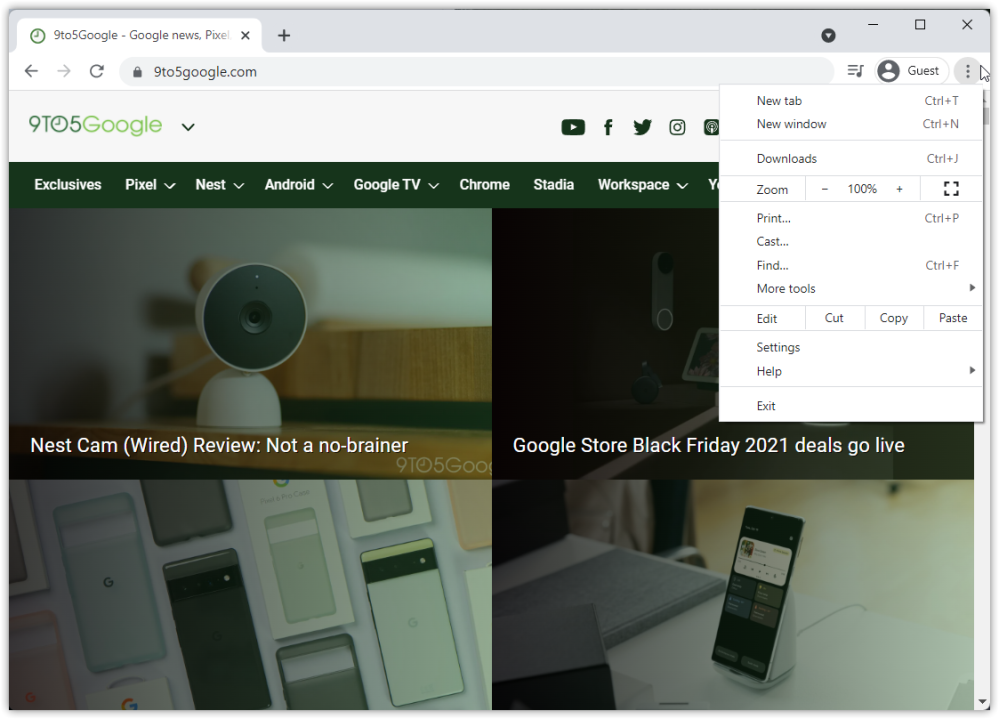Open the Instagram icon in header
The image size is (999, 719).
coord(677,127)
